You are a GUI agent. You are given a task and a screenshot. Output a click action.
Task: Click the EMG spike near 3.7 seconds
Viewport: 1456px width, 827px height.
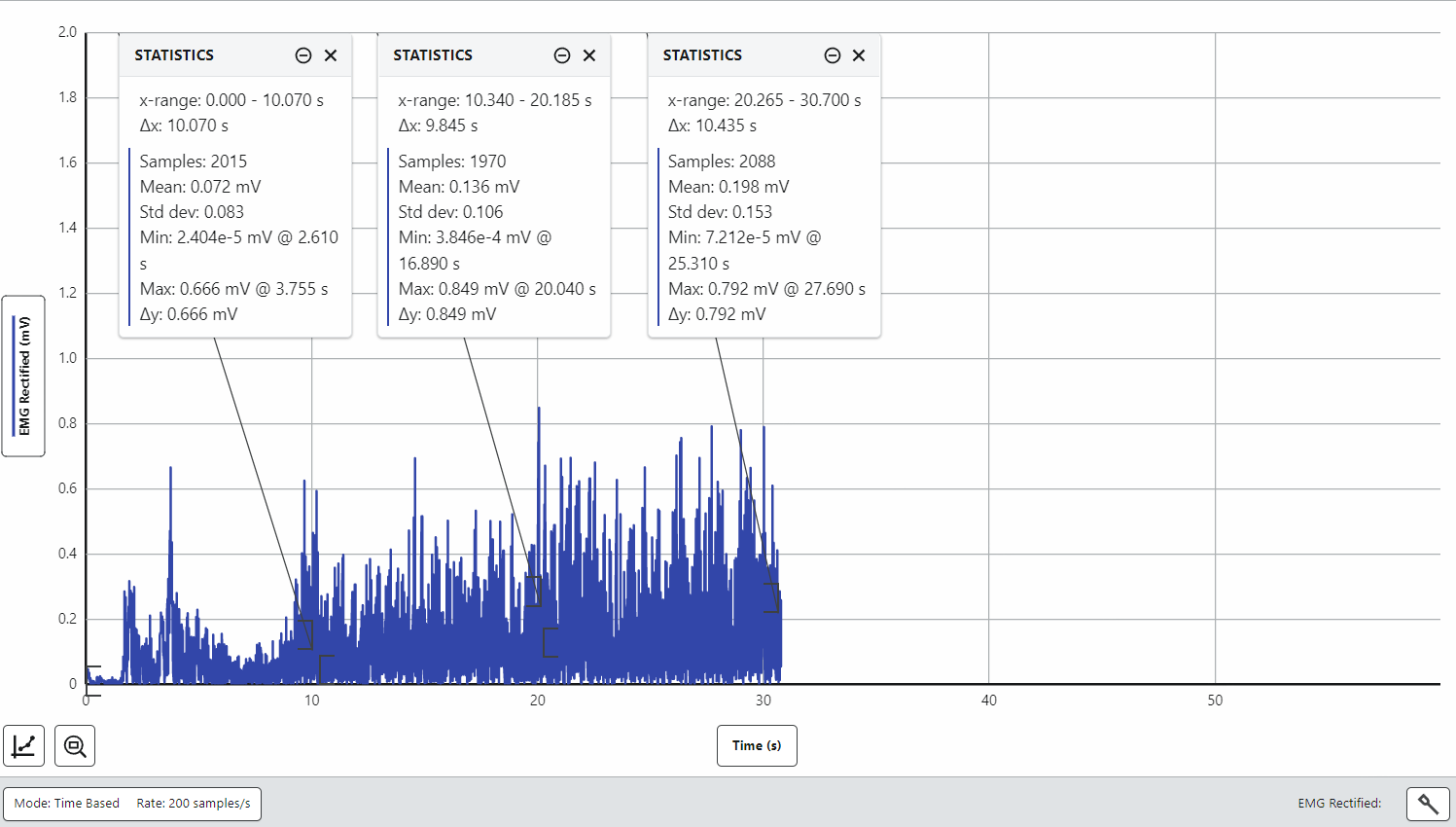coord(170,471)
